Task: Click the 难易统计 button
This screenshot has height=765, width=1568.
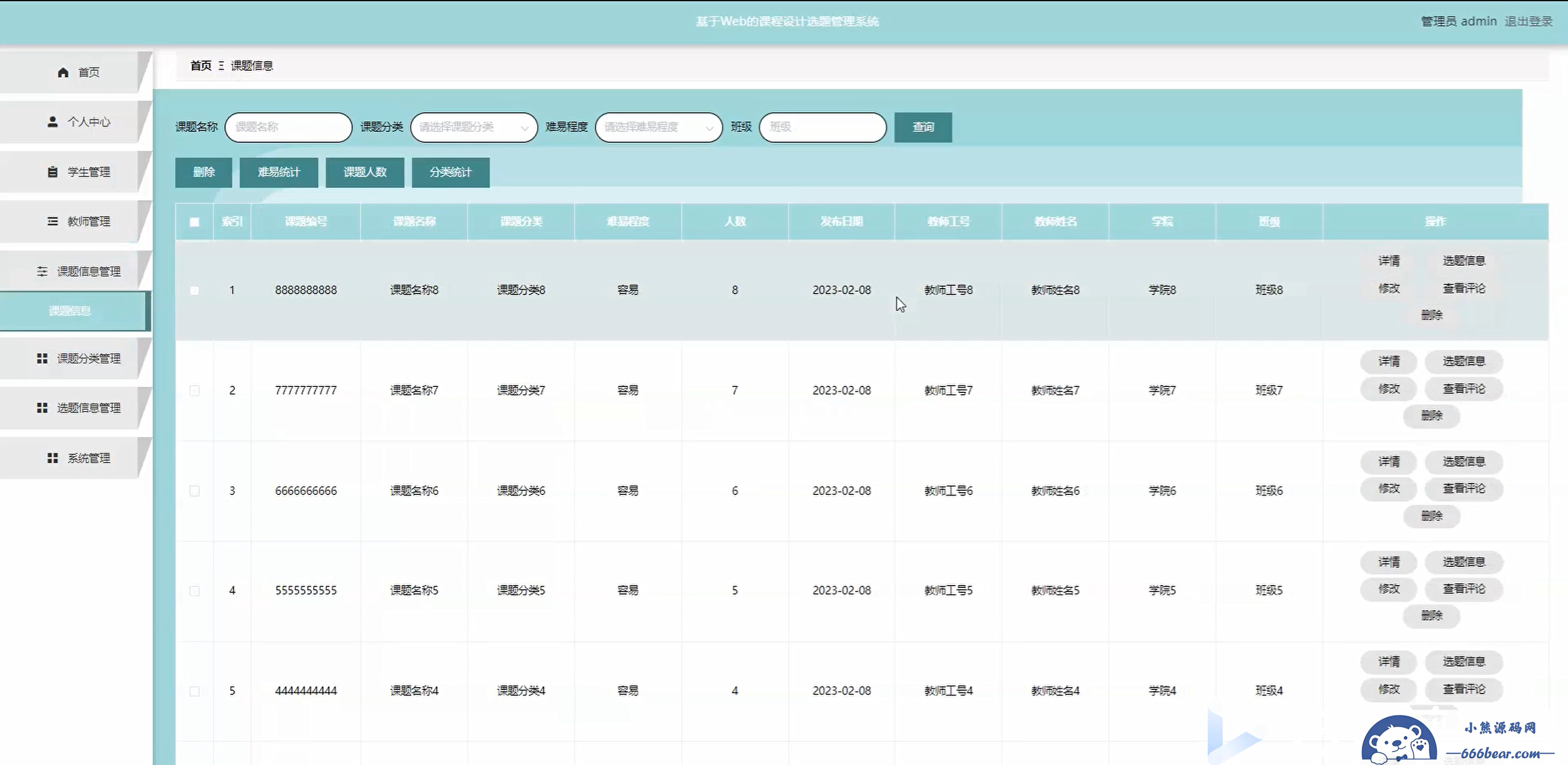Action: tap(279, 172)
